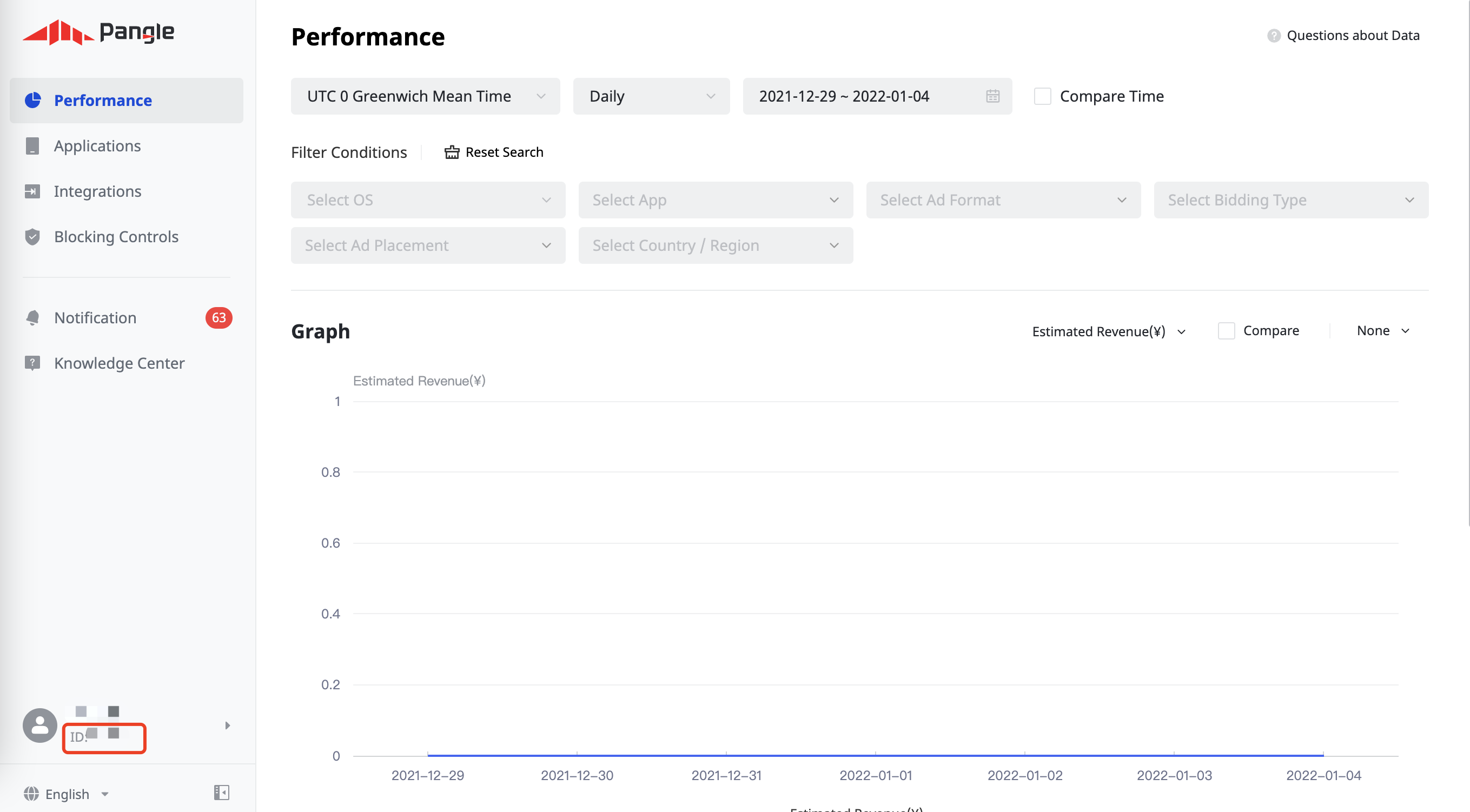The width and height of the screenshot is (1470, 812).
Task: Expand the Select Ad Format dropdown
Action: click(x=1003, y=200)
